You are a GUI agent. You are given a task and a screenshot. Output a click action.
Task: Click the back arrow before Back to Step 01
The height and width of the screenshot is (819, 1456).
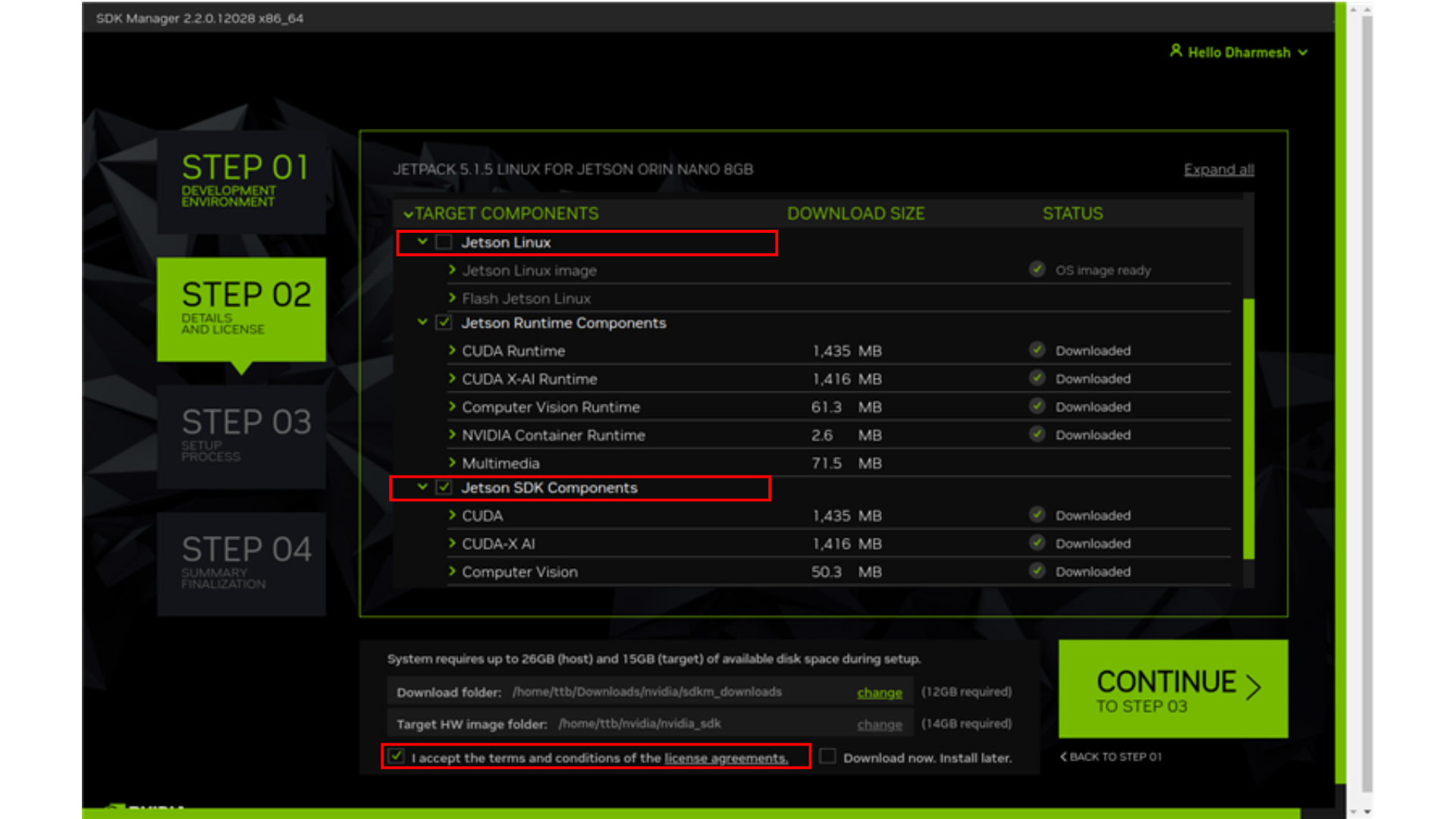click(1063, 757)
